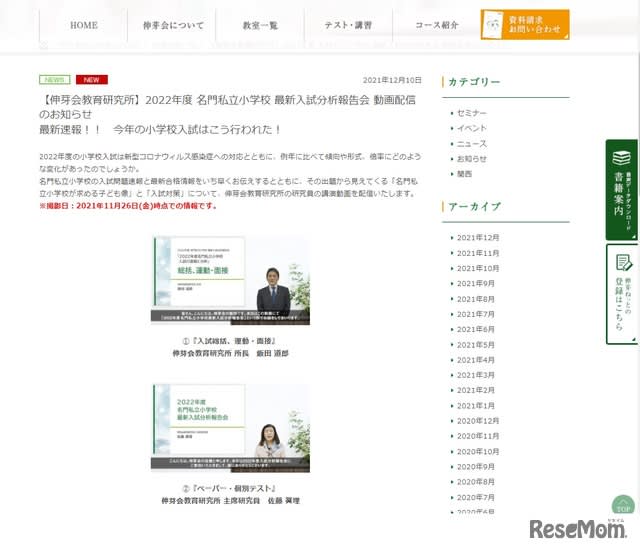Open the コース紹介 navigation item
This screenshot has height=552, width=640.
[436, 25]
